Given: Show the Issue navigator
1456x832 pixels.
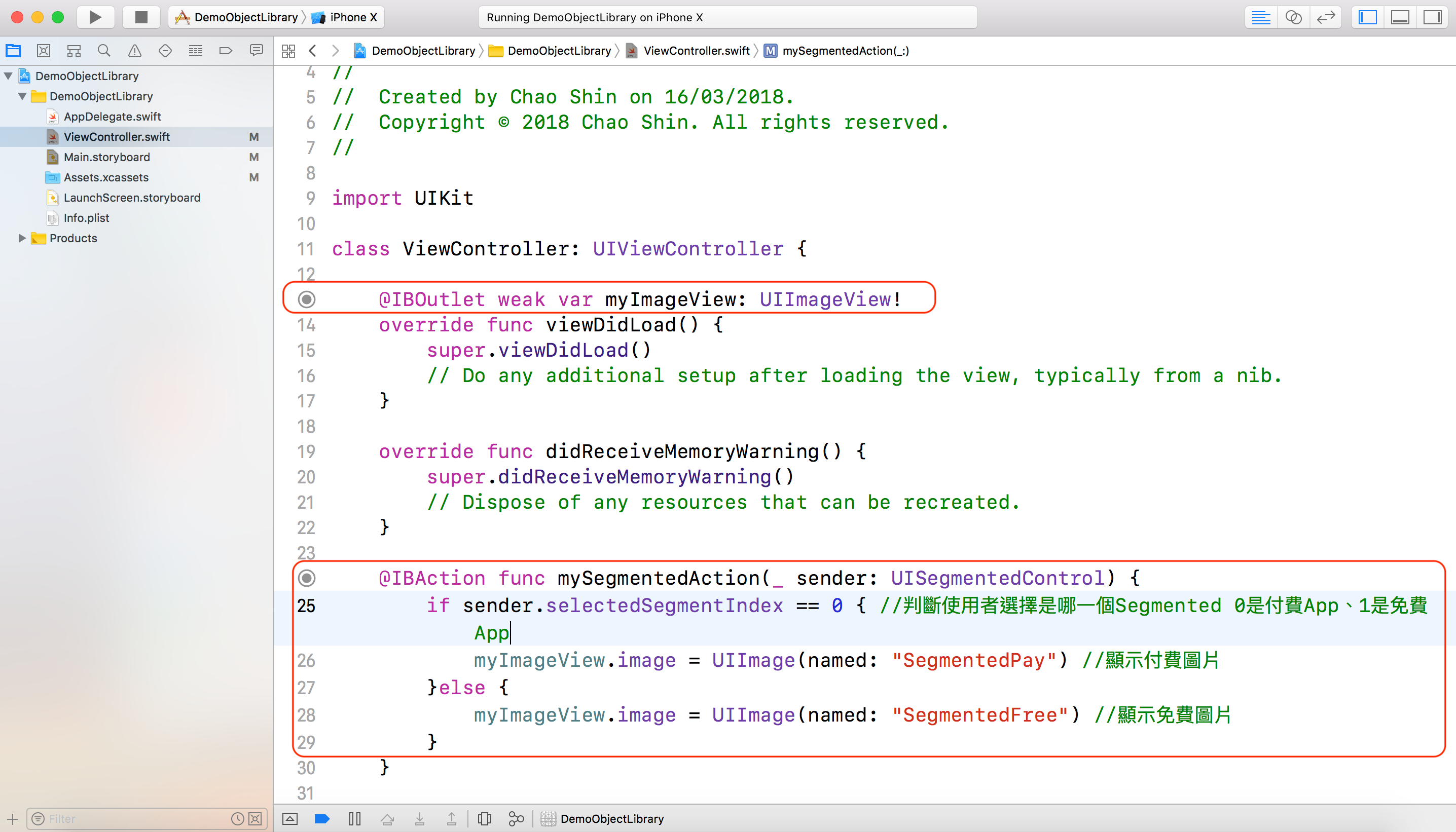Looking at the screenshot, I should point(134,50).
